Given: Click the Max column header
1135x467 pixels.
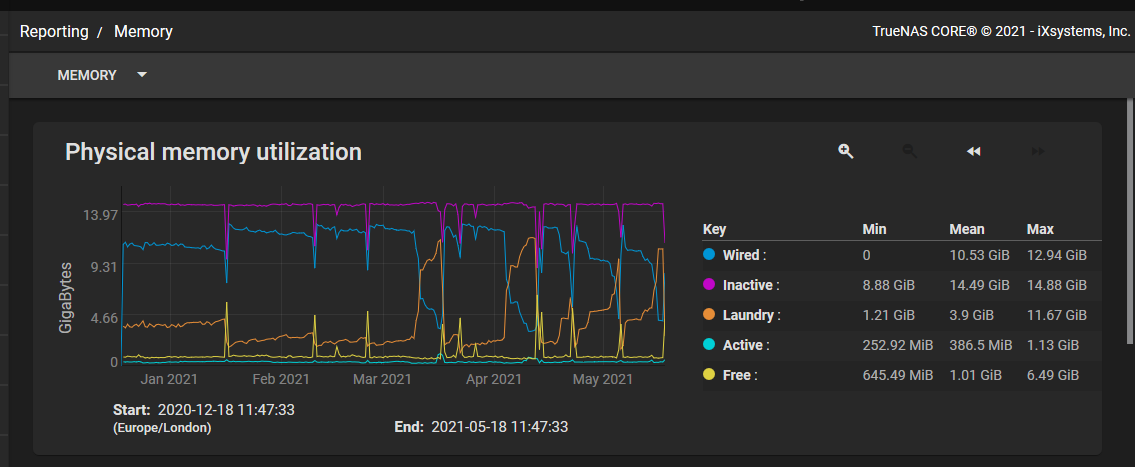Looking at the screenshot, I should pos(1040,229).
